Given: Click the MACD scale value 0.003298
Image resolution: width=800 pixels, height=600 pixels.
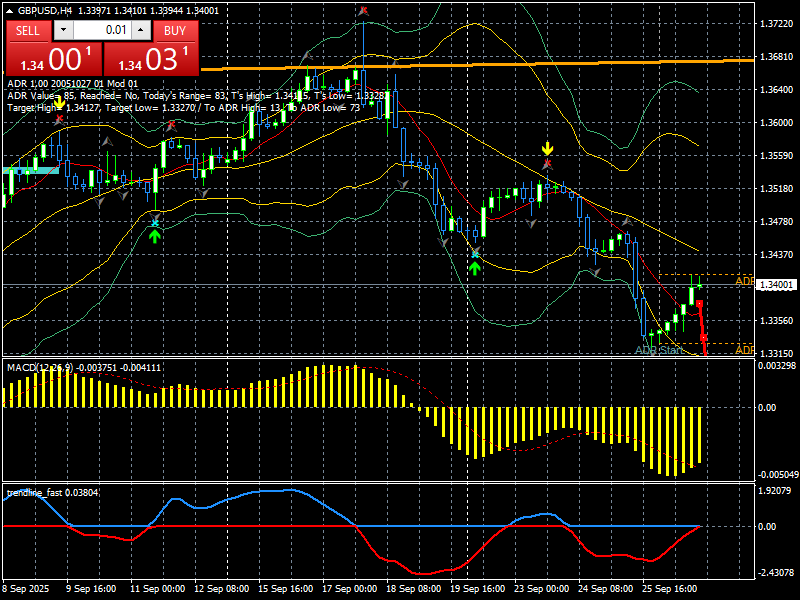Looking at the screenshot, I should pyautogui.click(x=777, y=366).
